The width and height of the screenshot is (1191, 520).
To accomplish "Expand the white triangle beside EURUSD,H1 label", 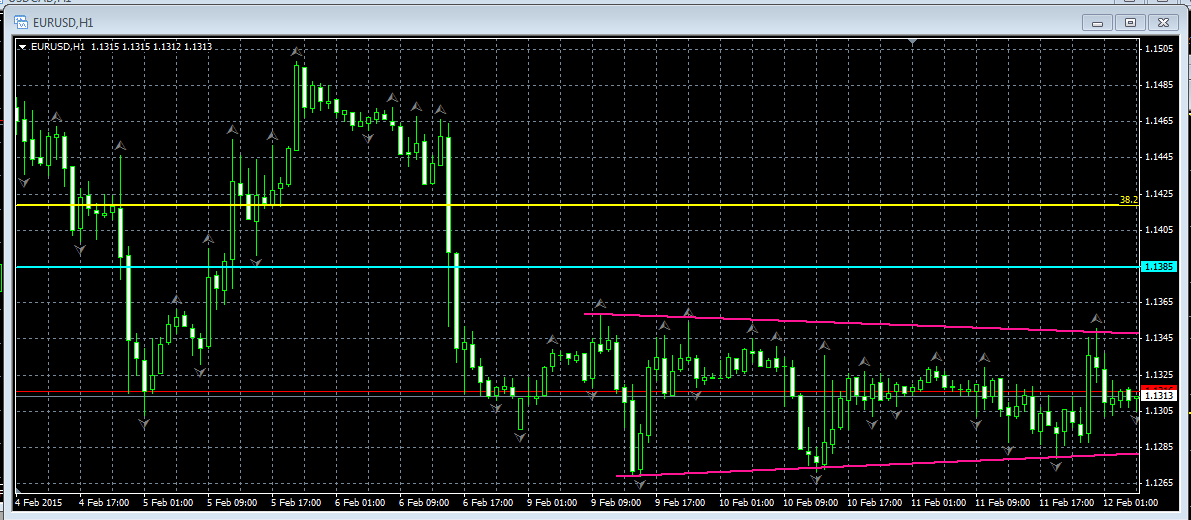I will pyautogui.click(x=22, y=46).
